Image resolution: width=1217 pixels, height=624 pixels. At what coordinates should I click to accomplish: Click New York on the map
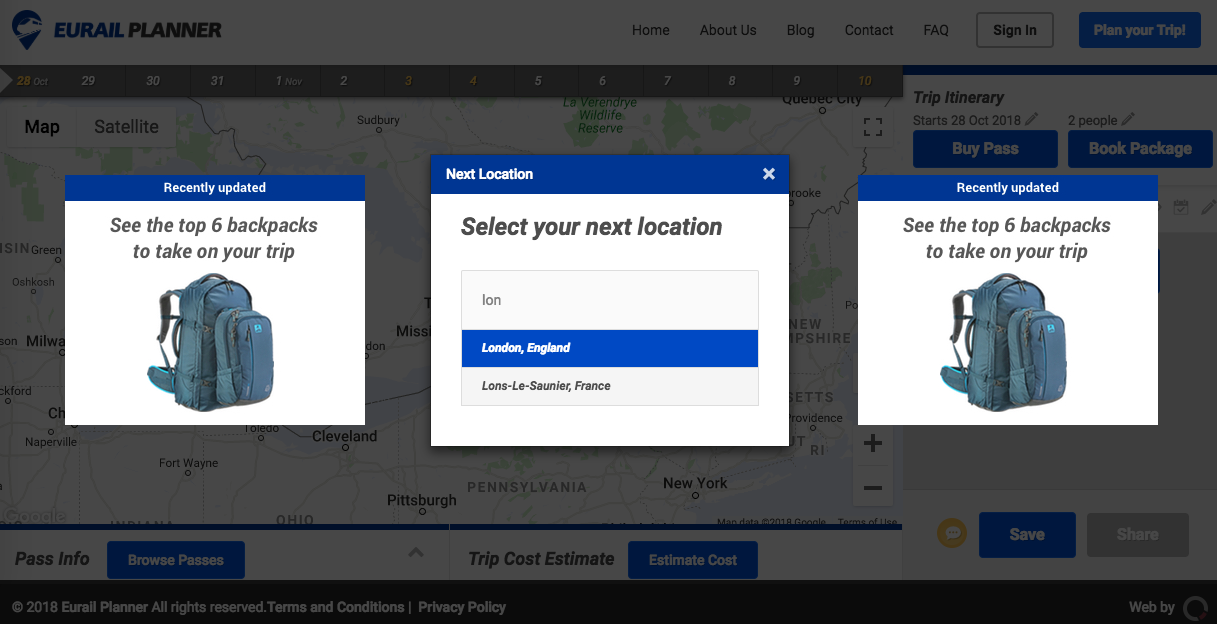tap(695, 483)
